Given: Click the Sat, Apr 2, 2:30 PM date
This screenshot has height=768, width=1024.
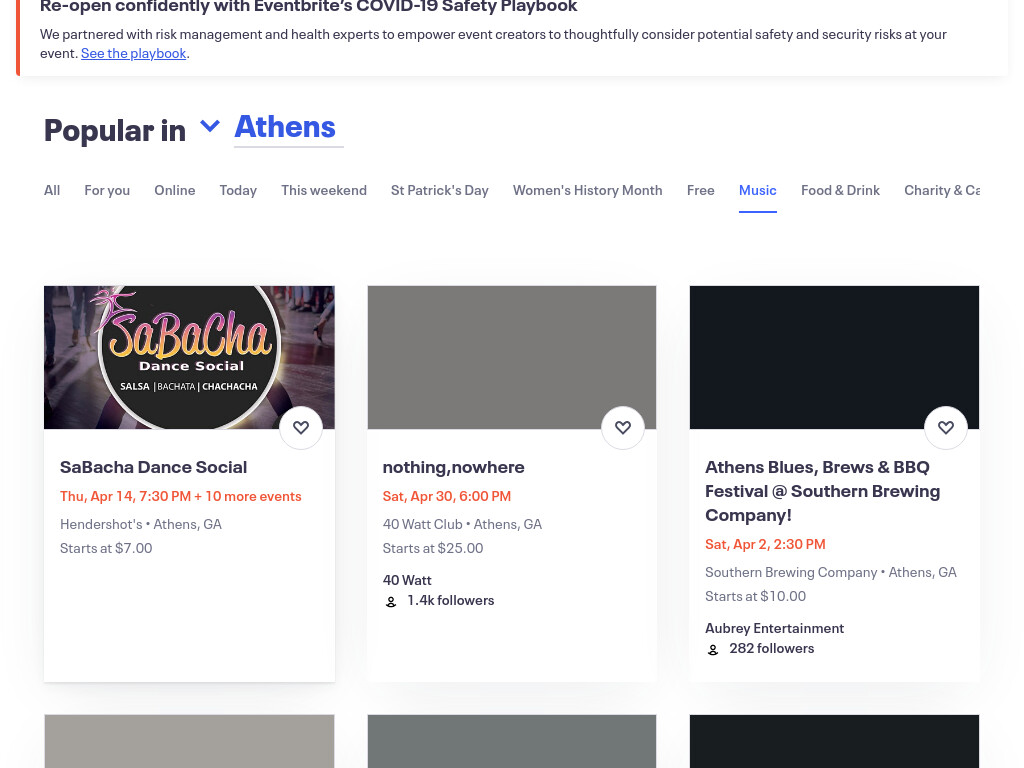Looking at the screenshot, I should point(765,544).
